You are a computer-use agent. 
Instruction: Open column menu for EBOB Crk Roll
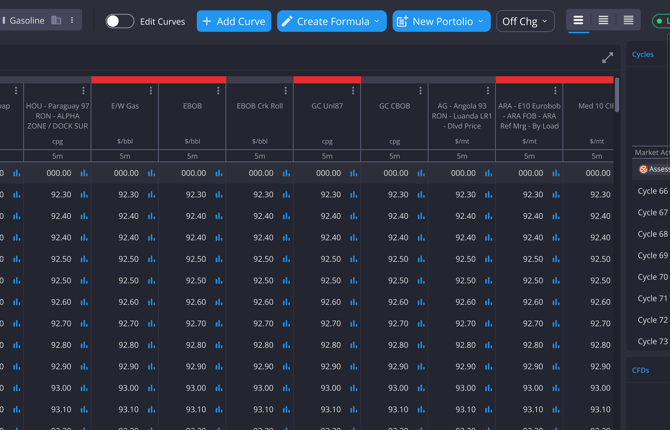tap(285, 91)
